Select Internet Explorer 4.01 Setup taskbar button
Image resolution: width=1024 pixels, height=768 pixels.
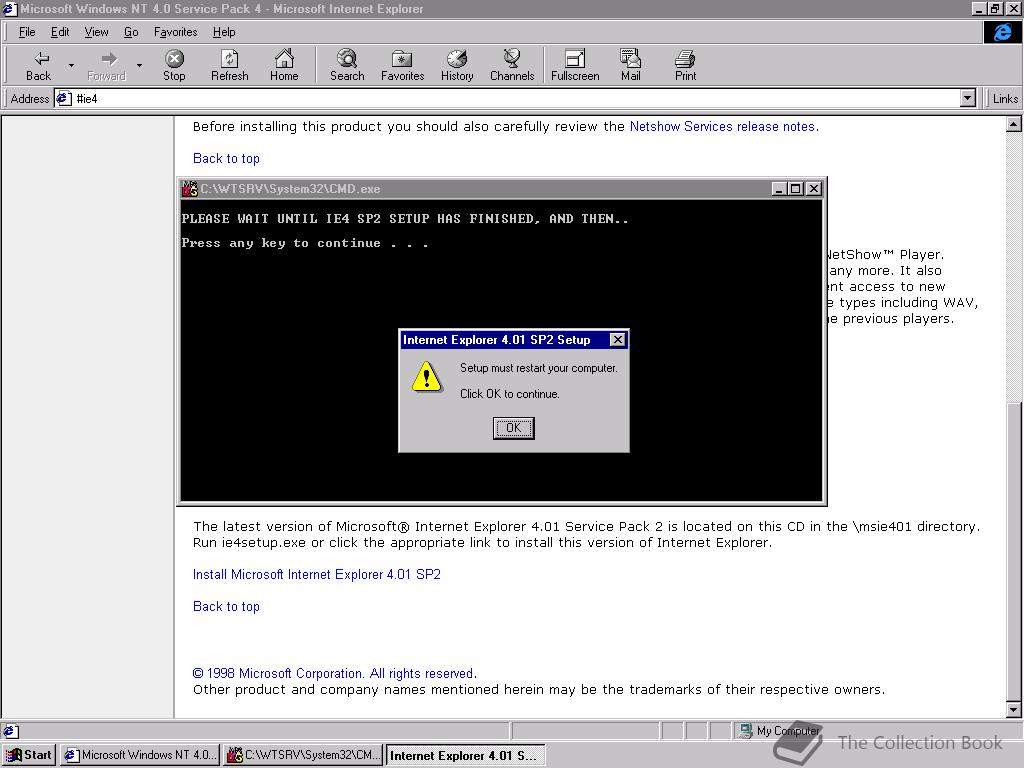point(466,756)
